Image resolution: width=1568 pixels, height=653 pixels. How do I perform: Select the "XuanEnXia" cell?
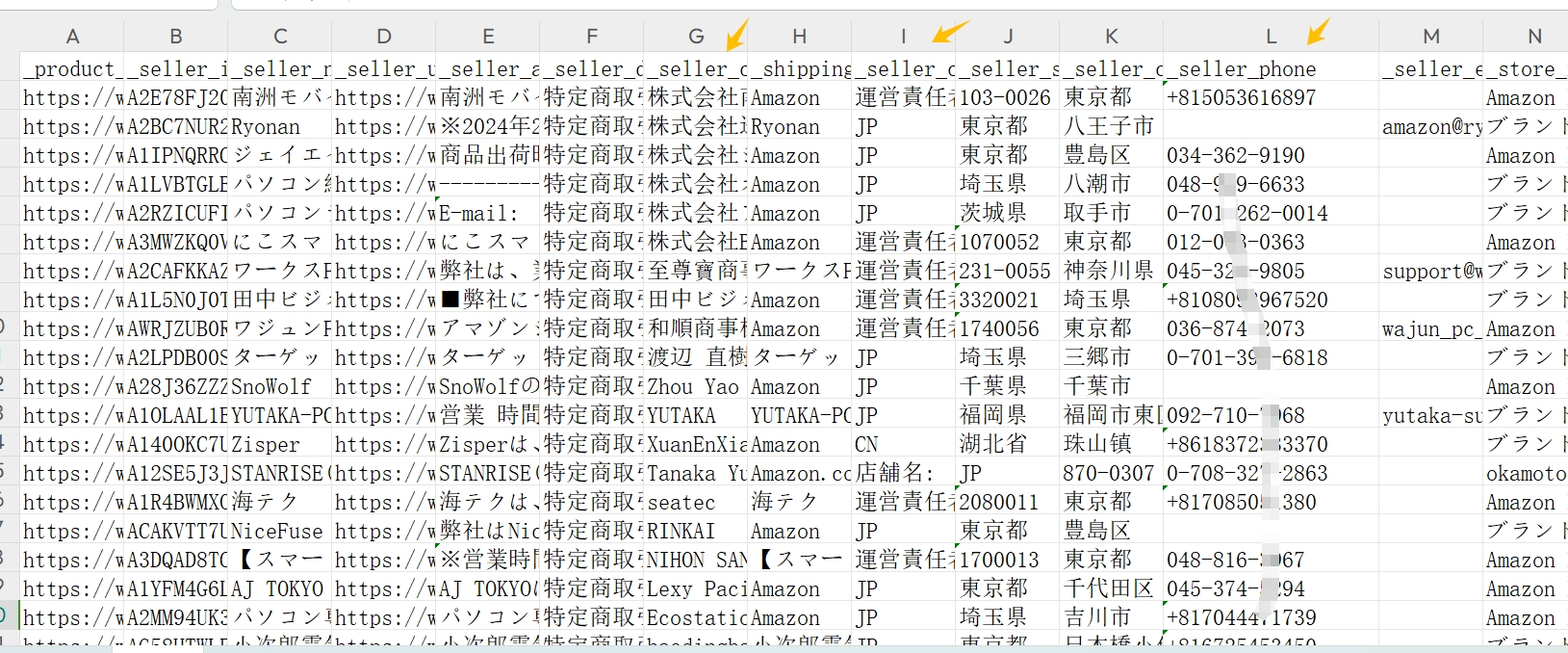[x=696, y=444]
